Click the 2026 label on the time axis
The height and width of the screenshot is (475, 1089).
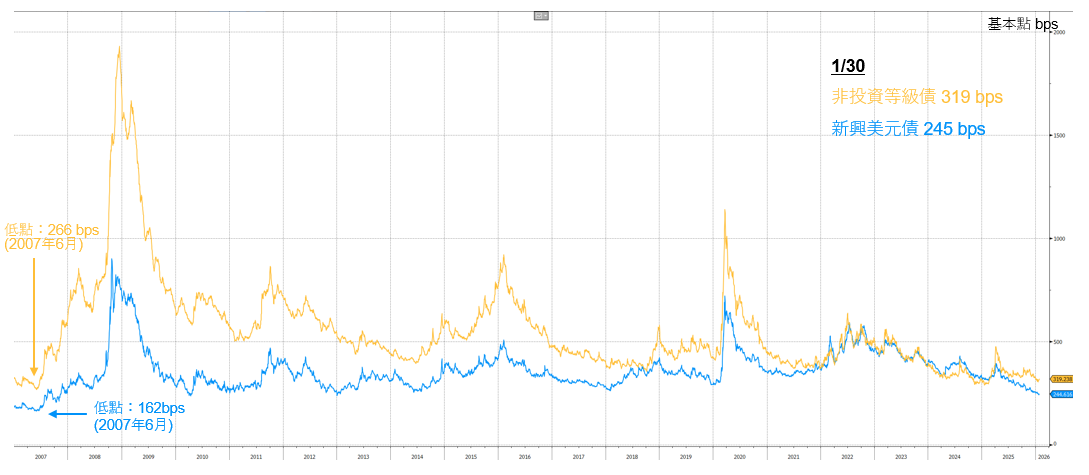(1043, 456)
